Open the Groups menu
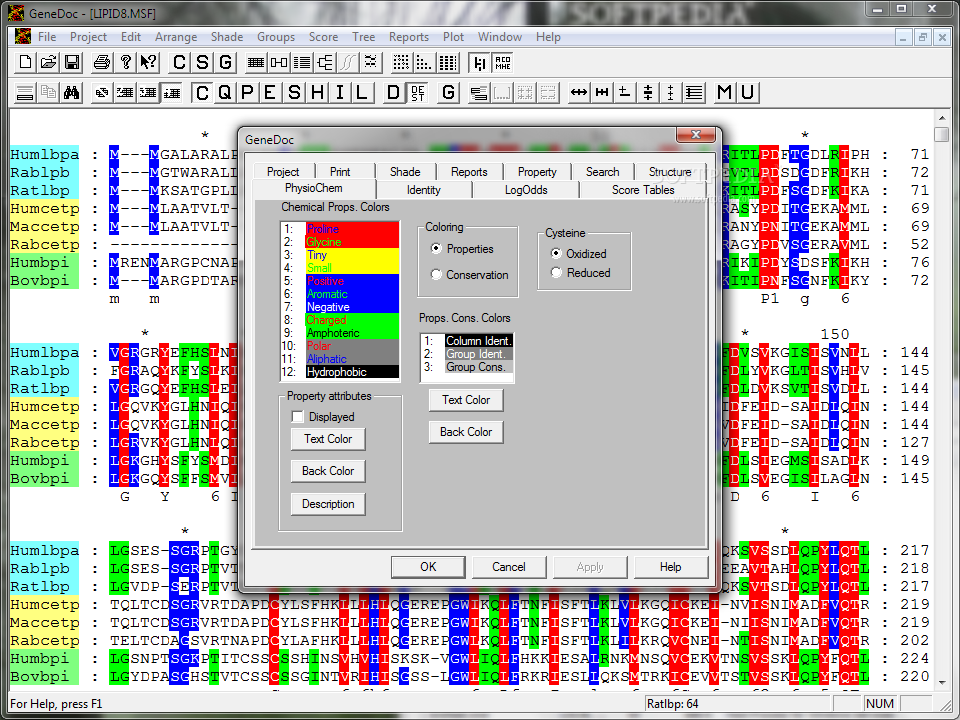The image size is (960, 720). 276,37
